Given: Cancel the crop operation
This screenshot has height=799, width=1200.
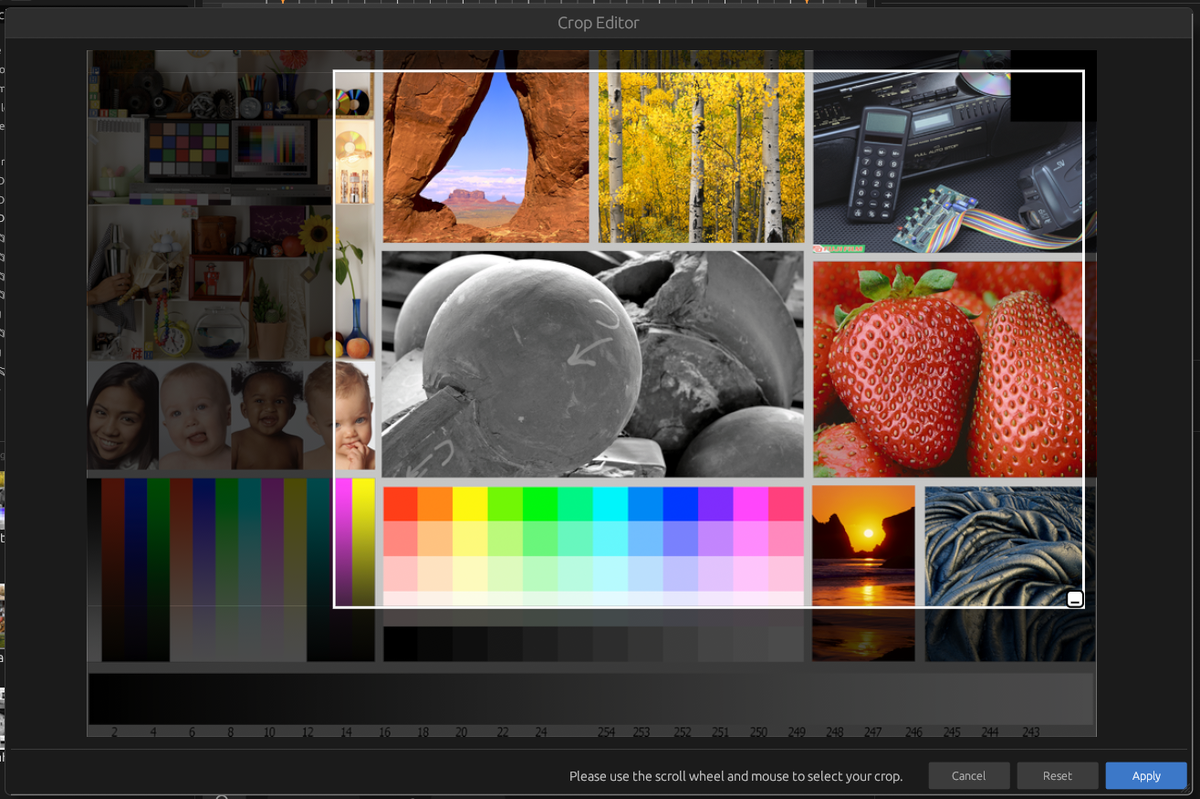Looking at the screenshot, I should point(968,776).
